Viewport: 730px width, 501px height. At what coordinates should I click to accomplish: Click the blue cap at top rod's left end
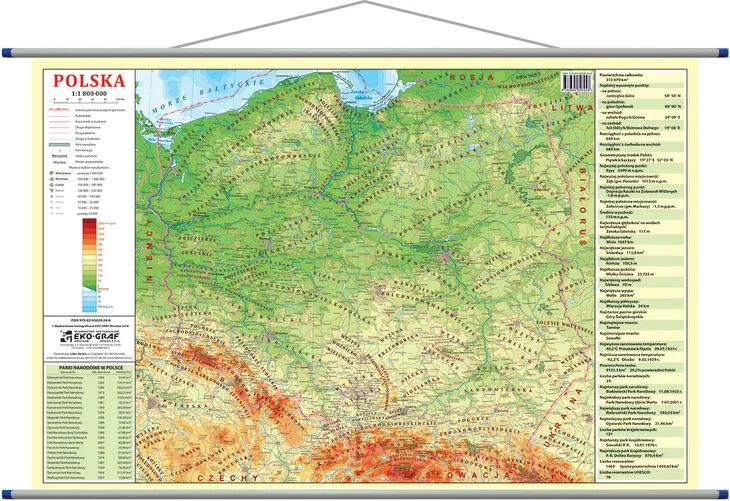point(7,52)
